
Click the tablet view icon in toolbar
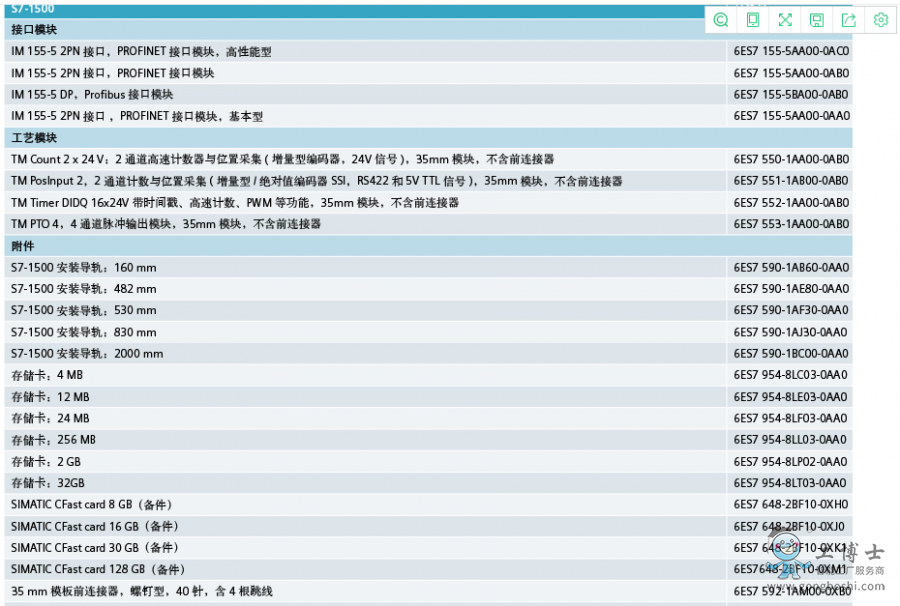tap(753, 20)
